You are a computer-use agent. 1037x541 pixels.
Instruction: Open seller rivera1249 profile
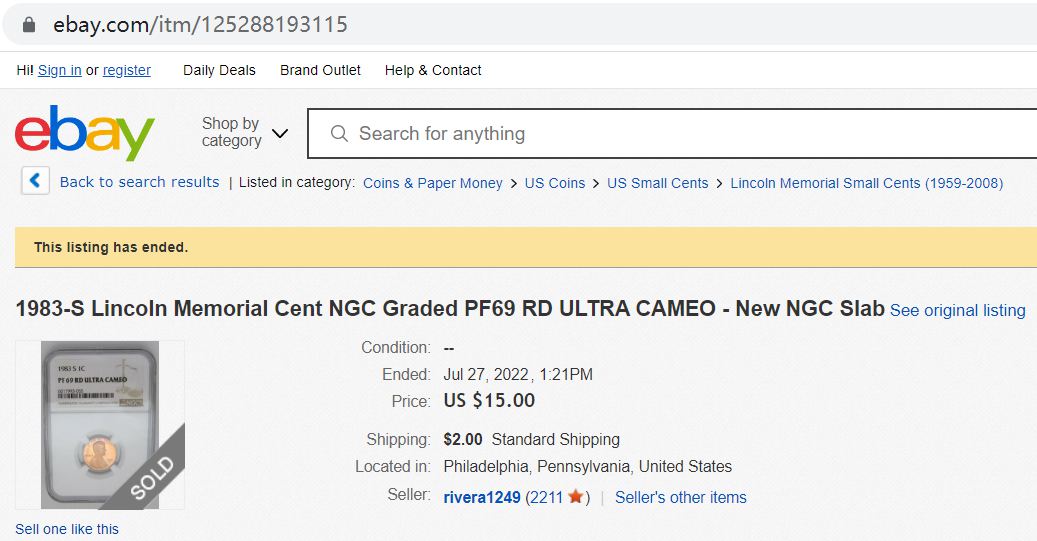click(482, 497)
